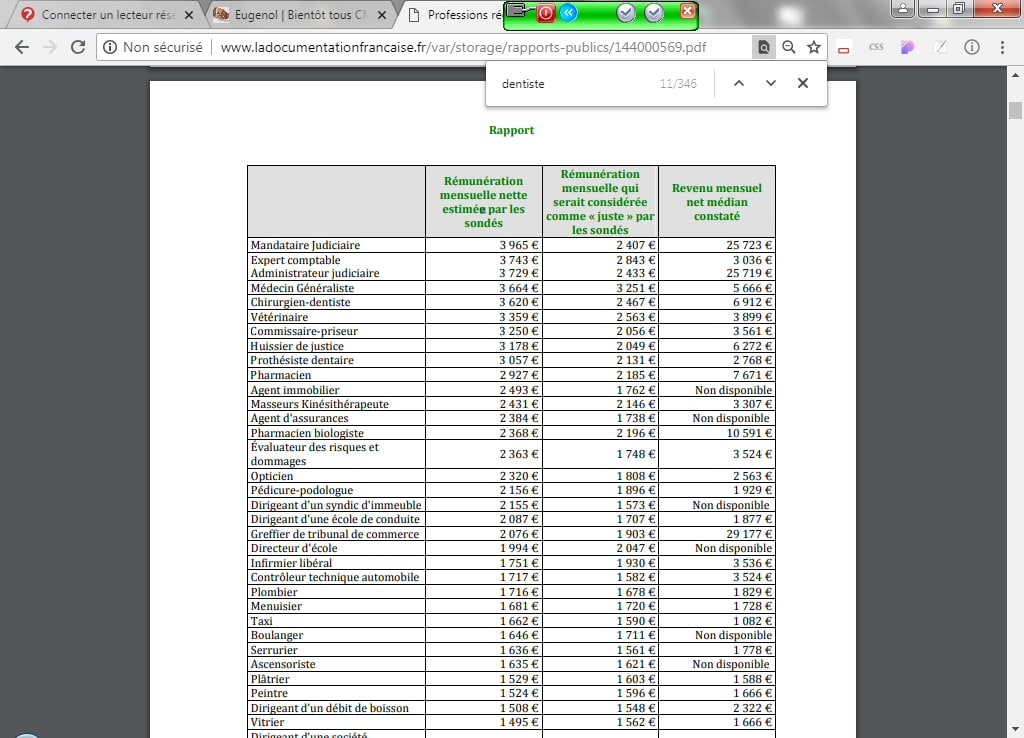Click the second checkmark on the green toolbar
The image size is (1024, 738).
point(654,13)
